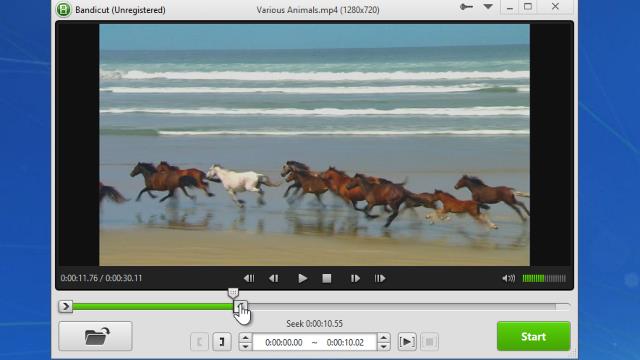Click the segment end handle on timeline

point(240,306)
